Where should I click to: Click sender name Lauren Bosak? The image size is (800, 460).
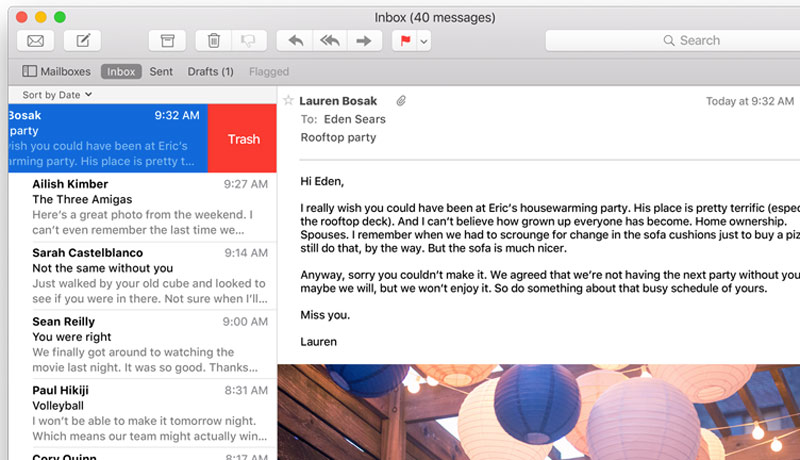tap(338, 101)
